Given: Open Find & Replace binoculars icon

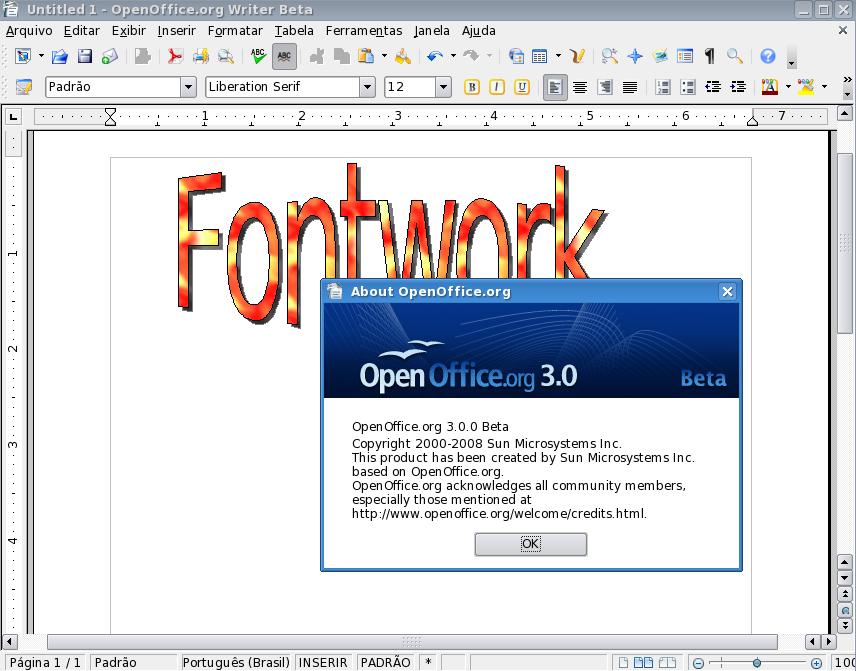Looking at the screenshot, I should point(610,56).
